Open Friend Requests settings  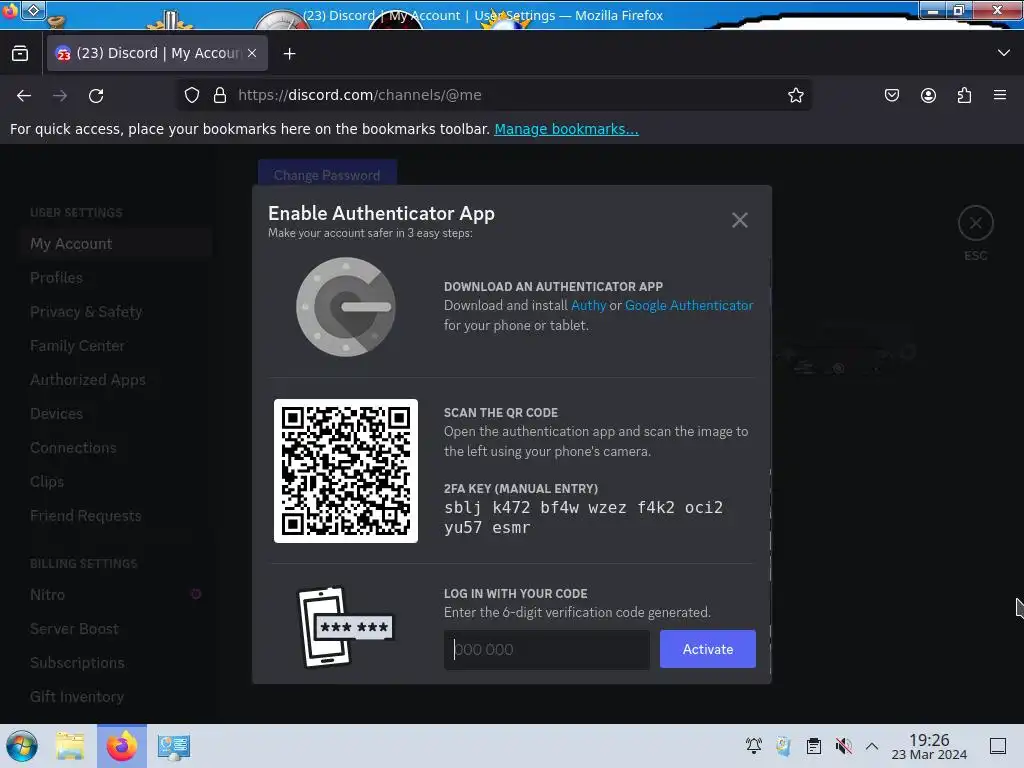[115, 515]
